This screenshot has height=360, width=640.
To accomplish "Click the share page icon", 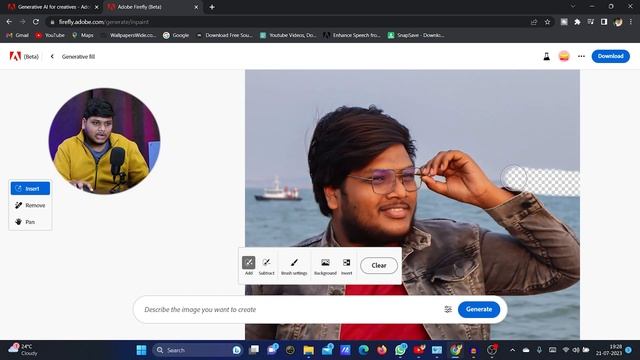I will click(x=534, y=22).
